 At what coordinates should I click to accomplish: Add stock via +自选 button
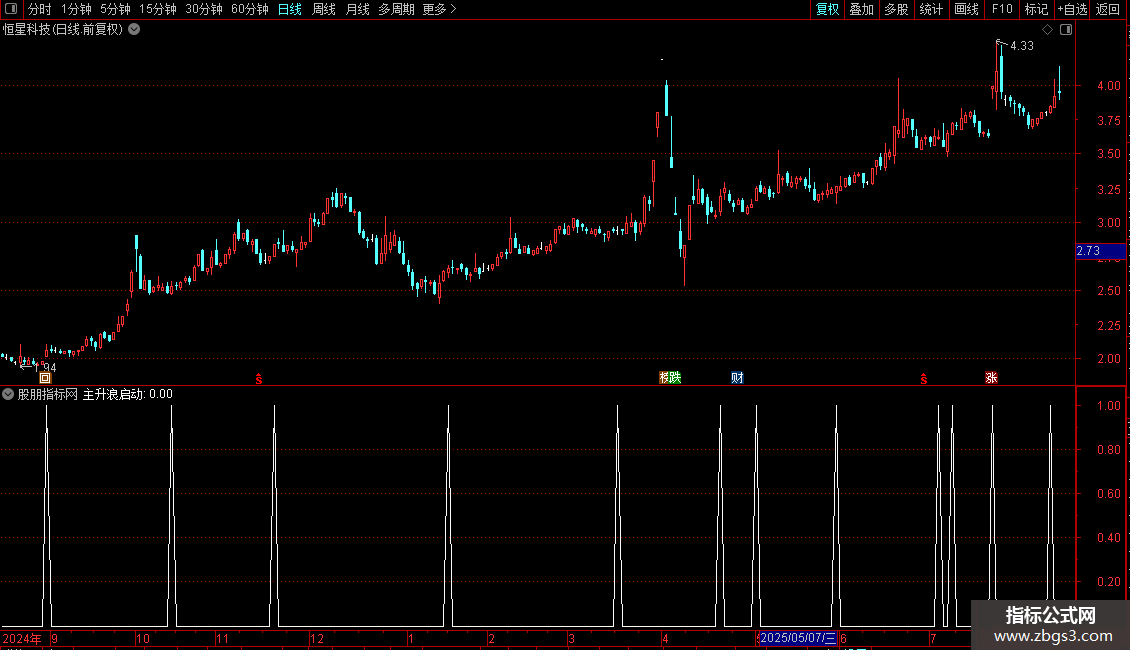pos(1072,9)
